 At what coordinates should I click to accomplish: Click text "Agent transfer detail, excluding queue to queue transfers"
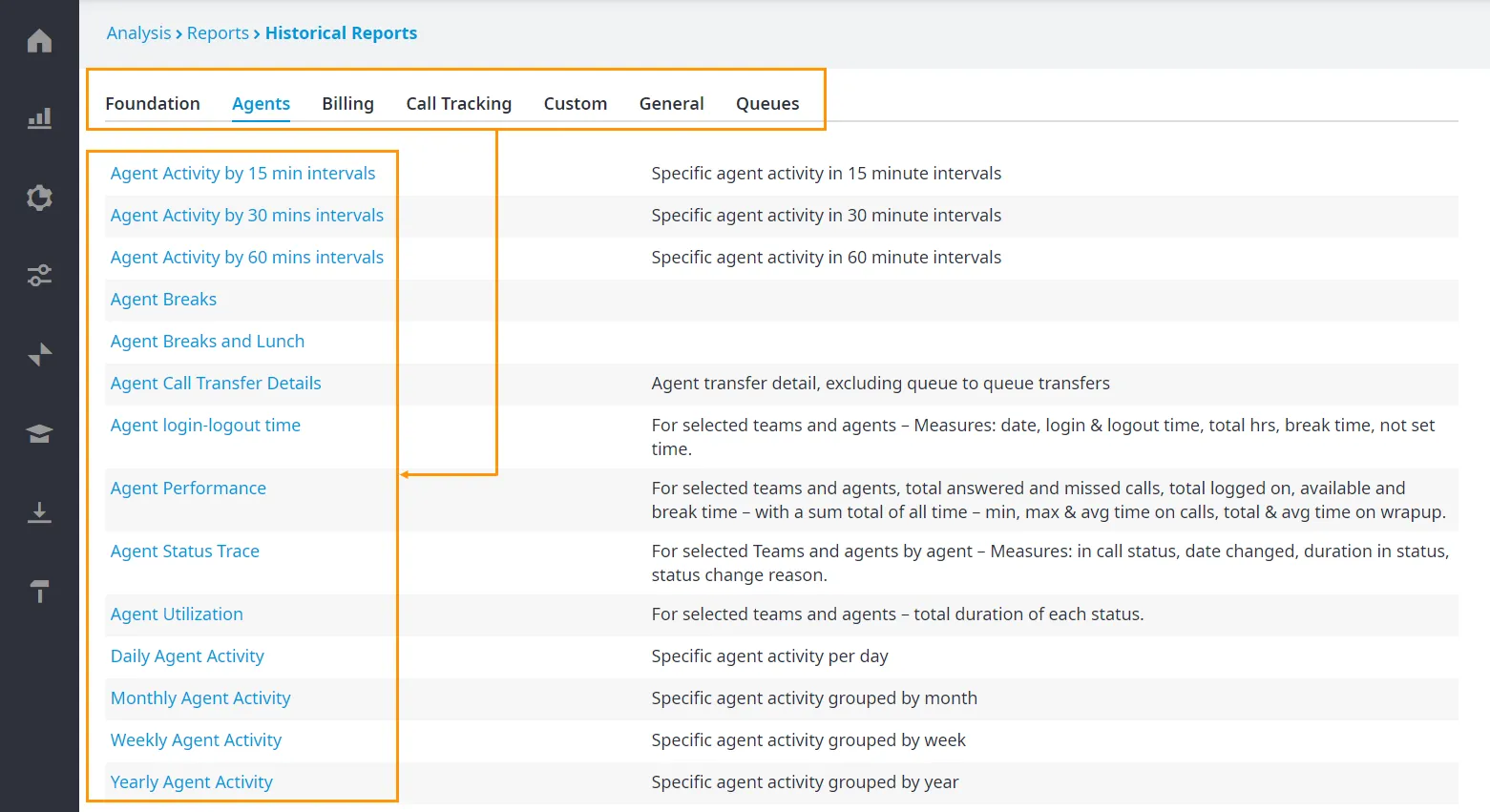point(880,384)
